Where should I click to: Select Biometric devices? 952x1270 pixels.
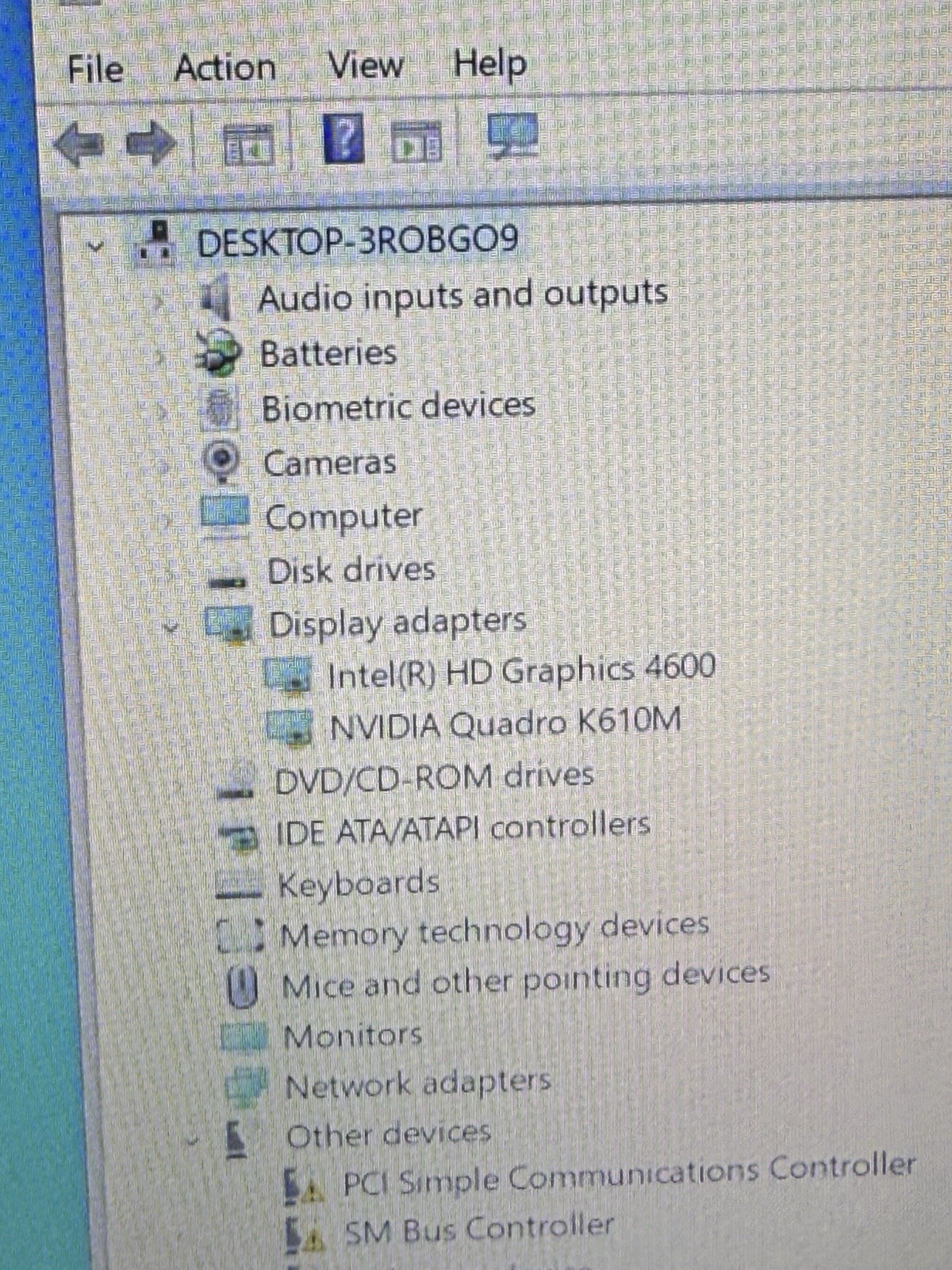tap(399, 407)
